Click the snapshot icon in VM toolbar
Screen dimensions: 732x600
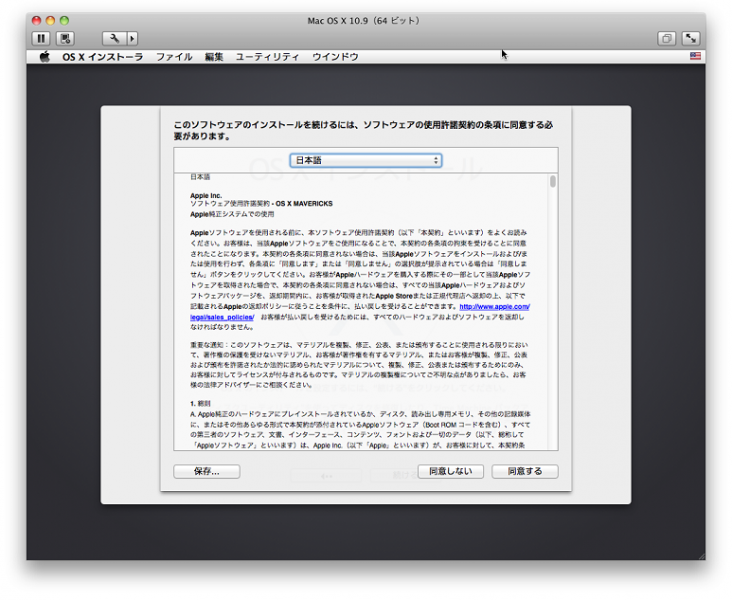[x=65, y=38]
